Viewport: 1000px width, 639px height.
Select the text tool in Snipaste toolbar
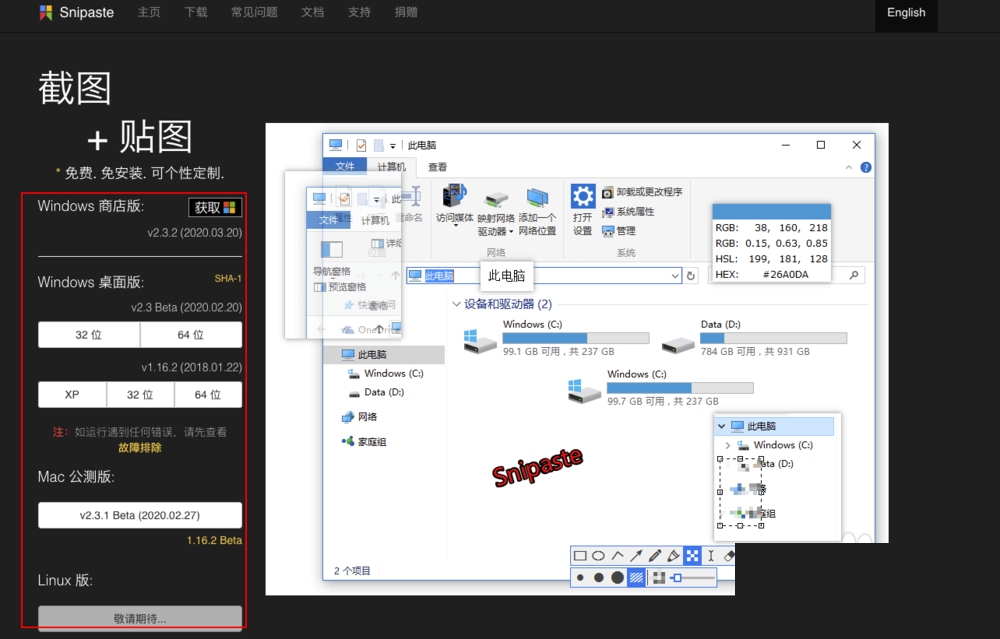coord(710,555)
